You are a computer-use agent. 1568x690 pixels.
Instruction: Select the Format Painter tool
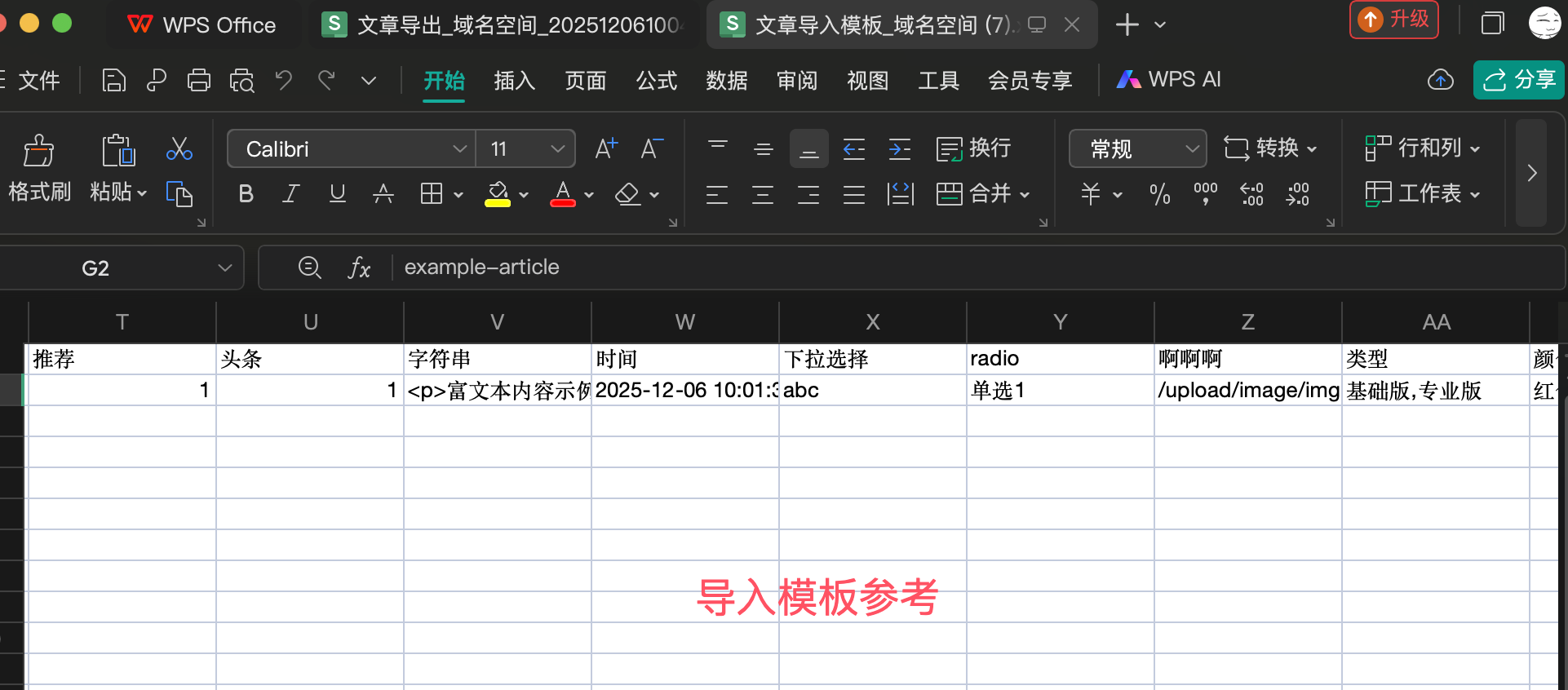tap(39, 168)
